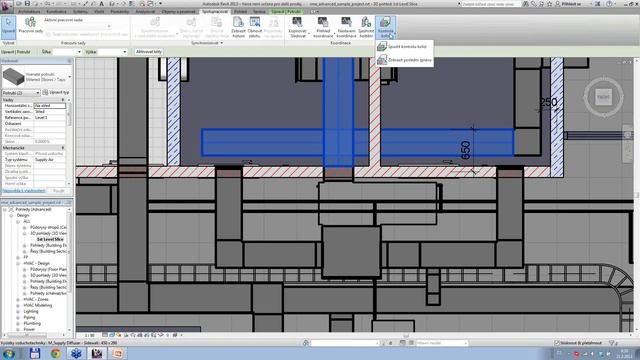This screenshot has height=360, width=640.
Task: Select Piping in project browser
Action: pos(29,317)
